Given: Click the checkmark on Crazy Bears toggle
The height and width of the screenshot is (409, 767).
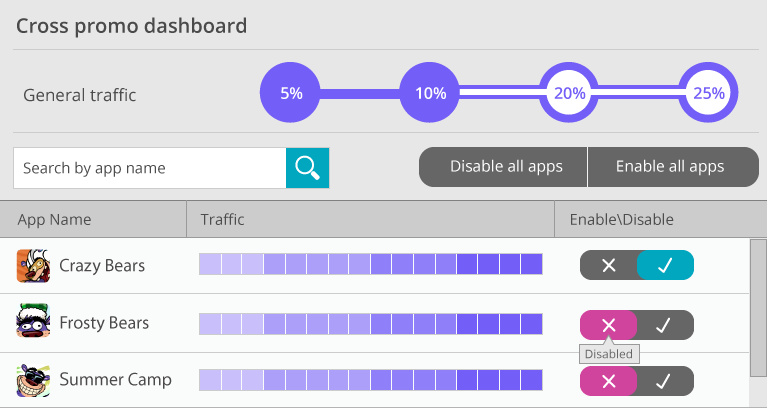Looking at the screenshot, I should (x=665, y=265).
